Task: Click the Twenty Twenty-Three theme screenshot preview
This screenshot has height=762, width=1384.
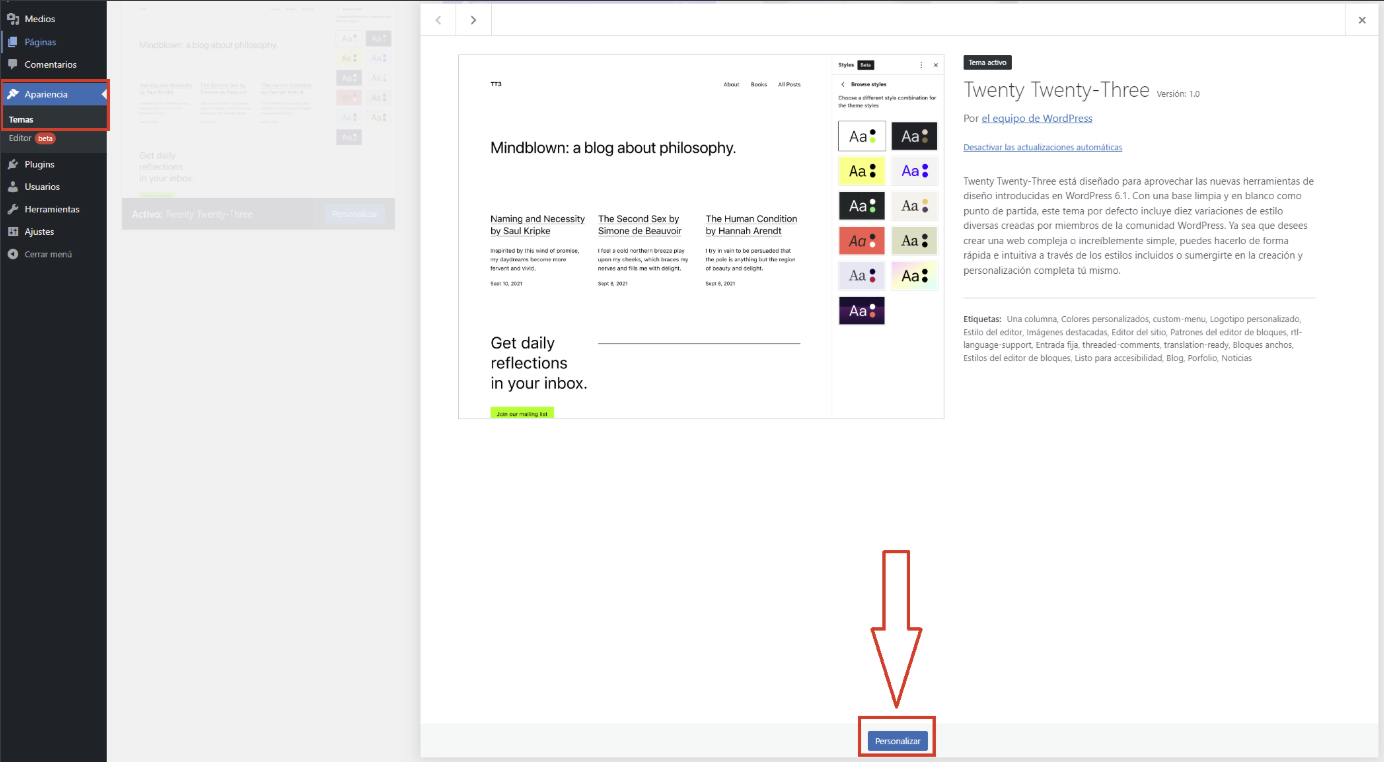Action: coord(701,236)
